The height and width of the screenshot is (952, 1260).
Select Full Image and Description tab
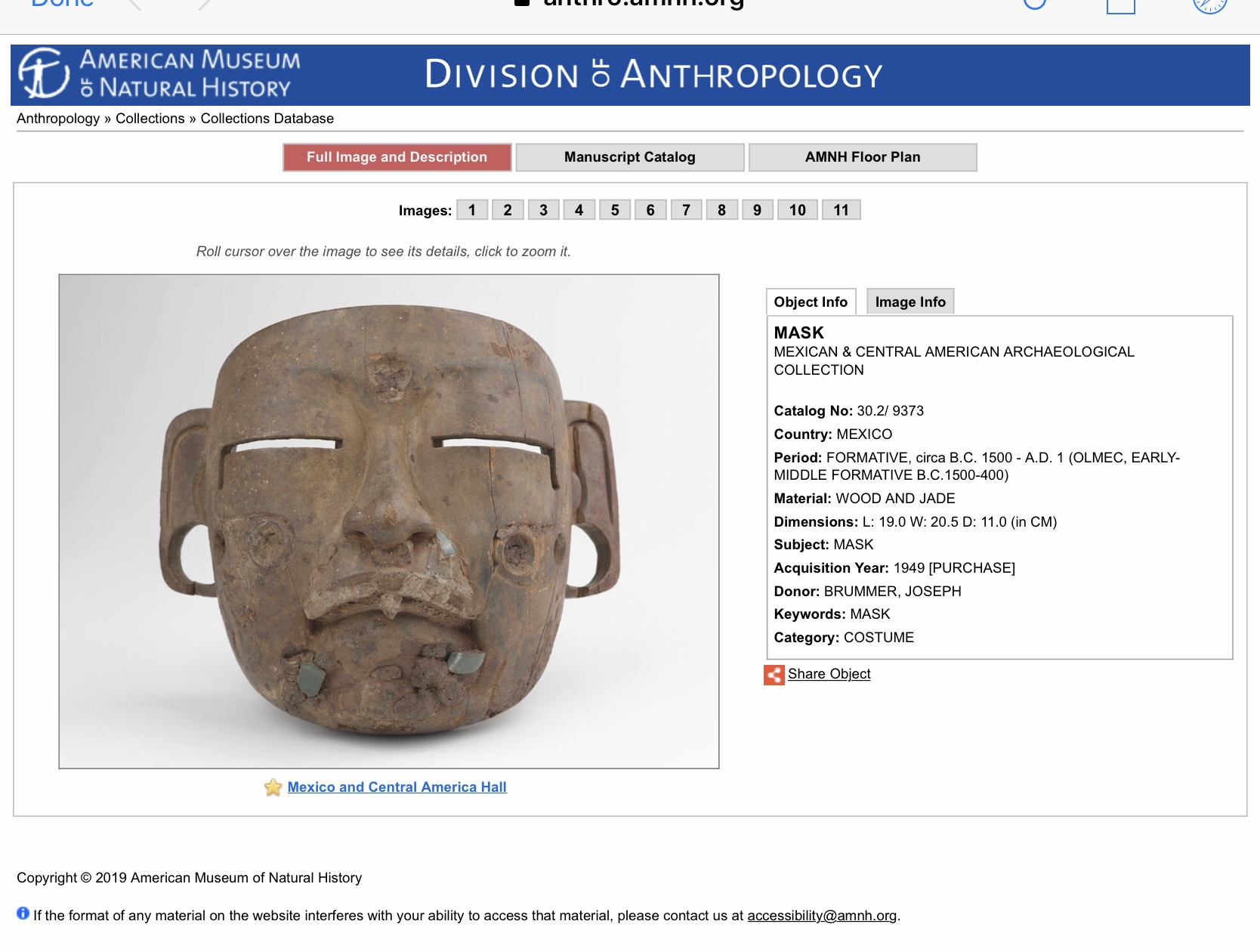coord(397,157)
